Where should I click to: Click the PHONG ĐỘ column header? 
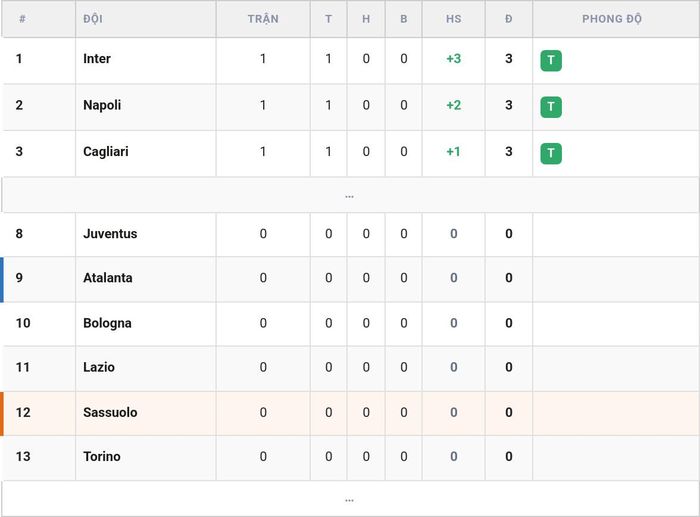pyautogui.click(x=612, y=19)
